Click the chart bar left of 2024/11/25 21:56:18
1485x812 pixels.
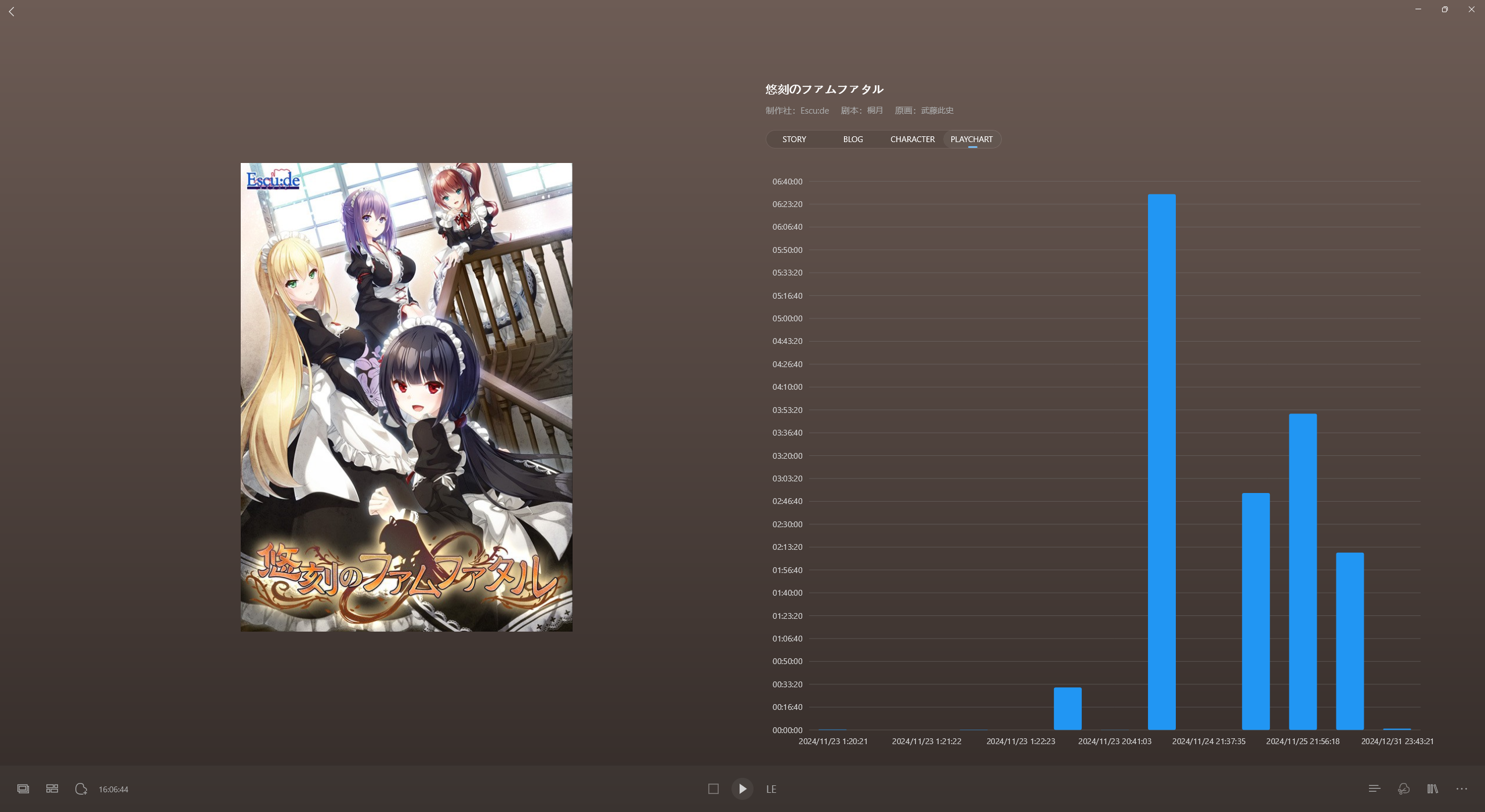pyautogui.click(x=1256, y=611)
